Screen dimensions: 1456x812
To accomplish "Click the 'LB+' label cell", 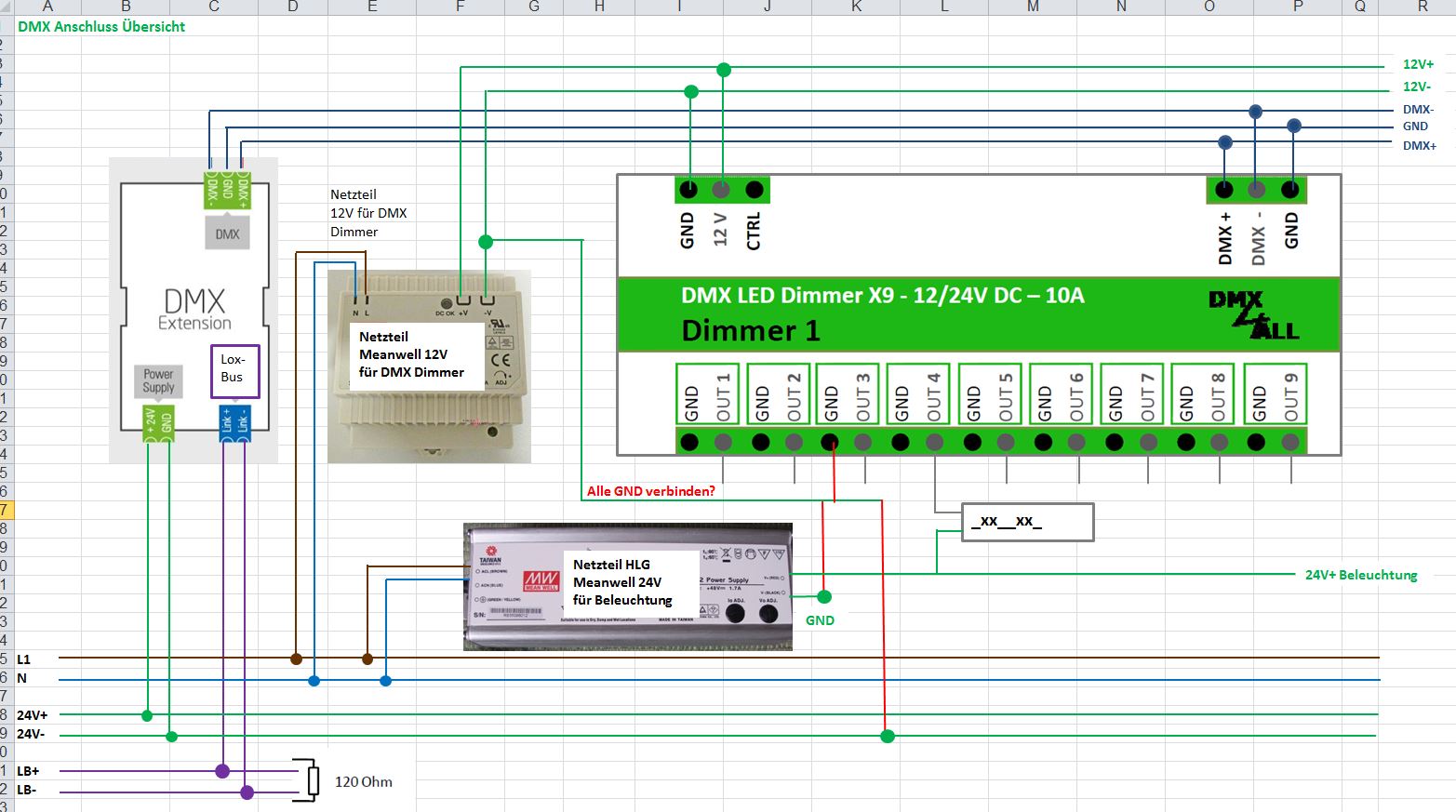I will (x=28, y=771).
